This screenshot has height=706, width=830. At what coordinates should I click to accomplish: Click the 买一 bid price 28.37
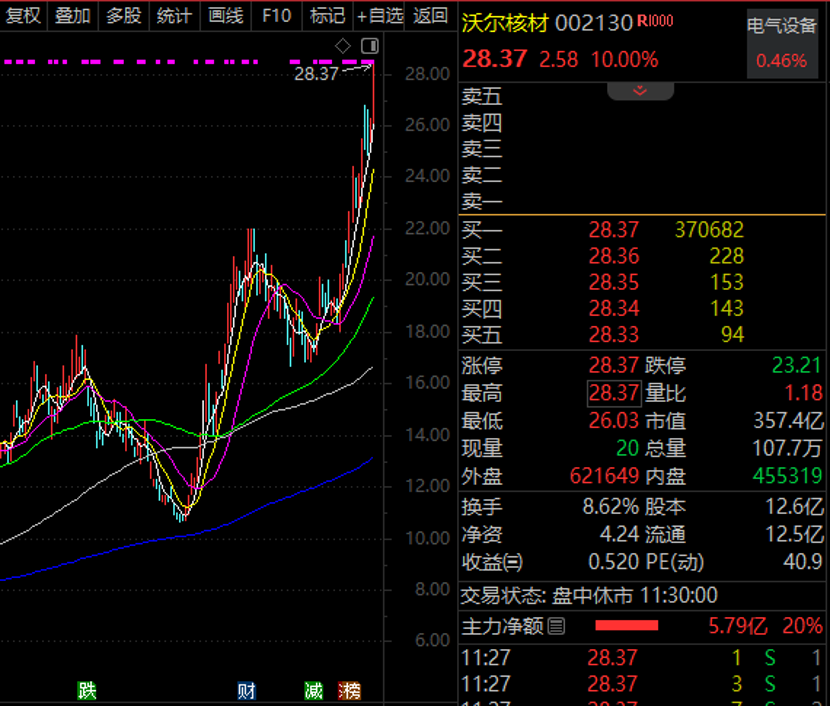point(613,230)
